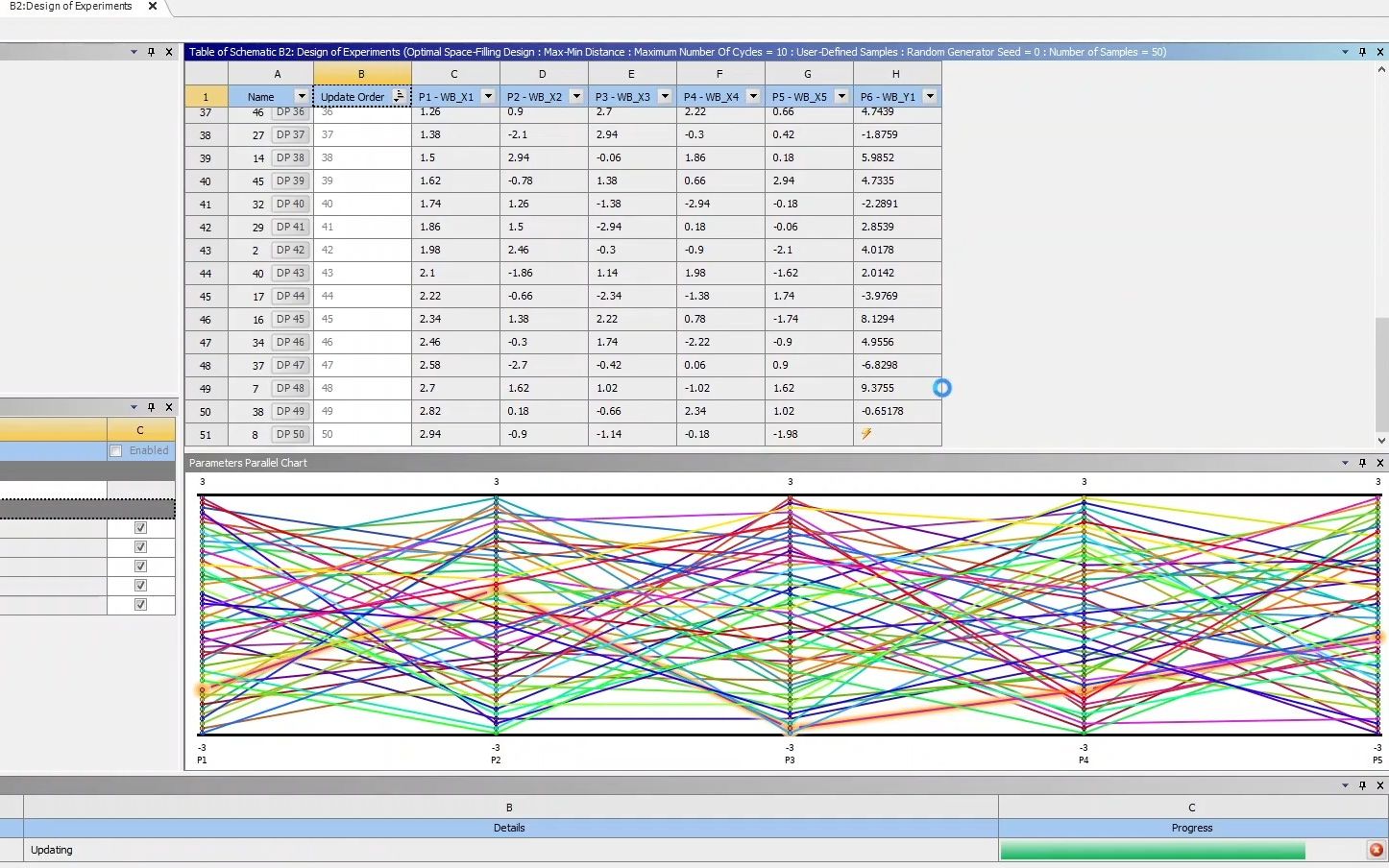Uncheck the topmost checked box below Enabled
The width and height of the screenshot is (1389, 868).
click(x=140, y=528)
